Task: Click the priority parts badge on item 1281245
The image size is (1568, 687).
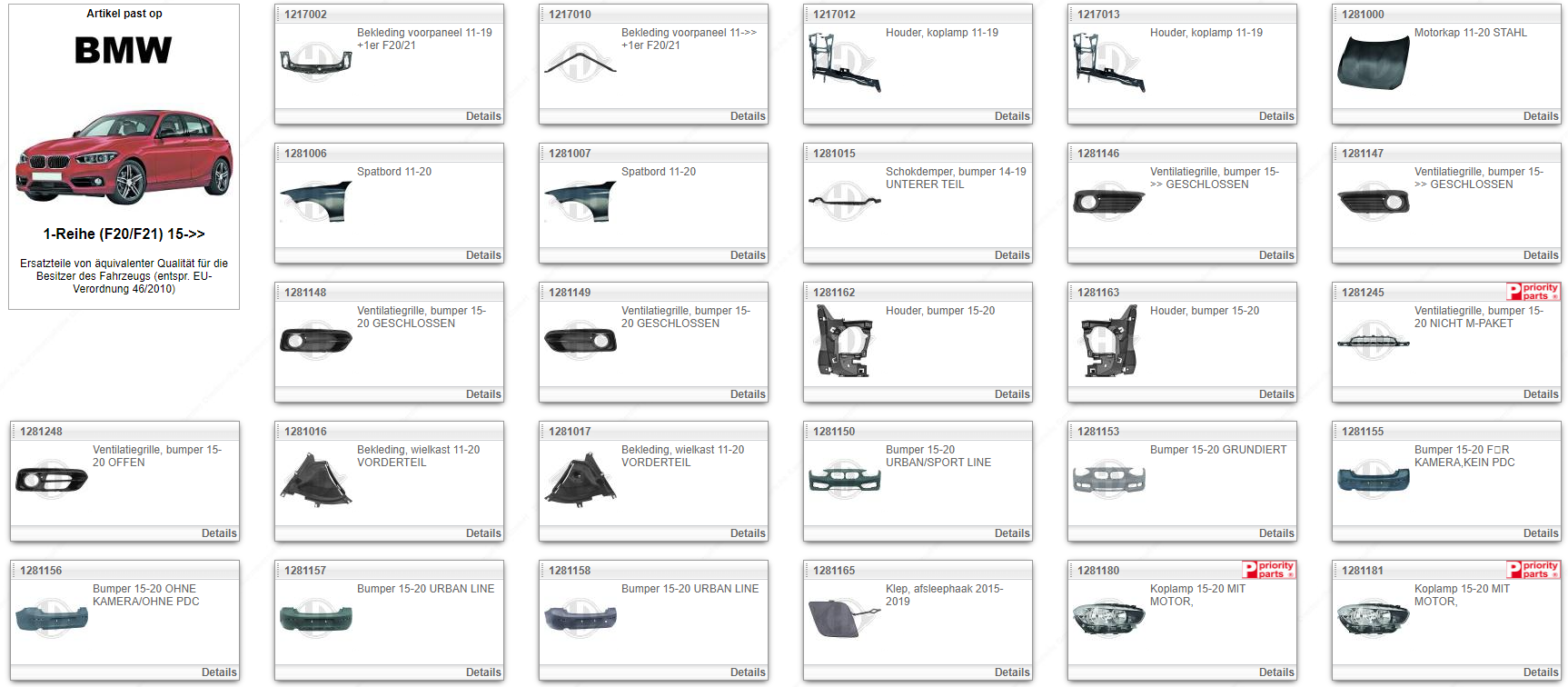Action: pyautogui.click(x=1533, y=292)
